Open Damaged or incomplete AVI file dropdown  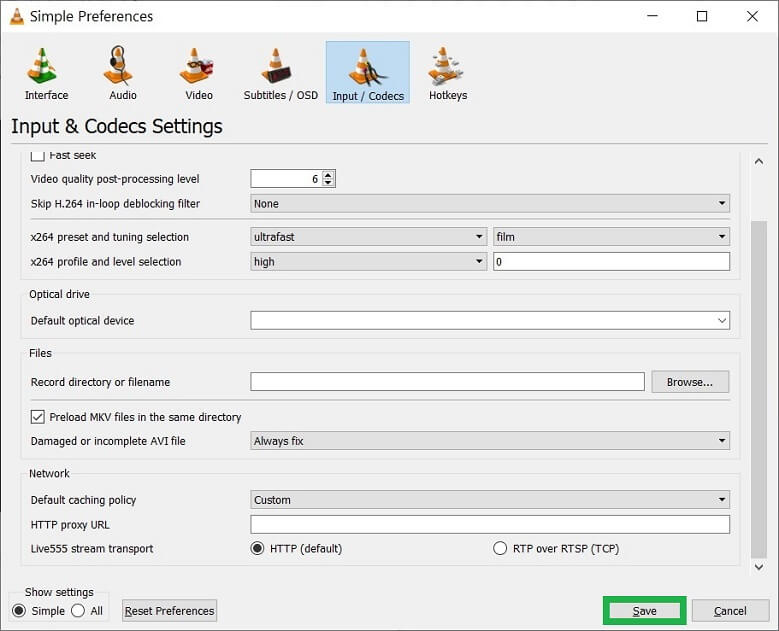(490, 441)
